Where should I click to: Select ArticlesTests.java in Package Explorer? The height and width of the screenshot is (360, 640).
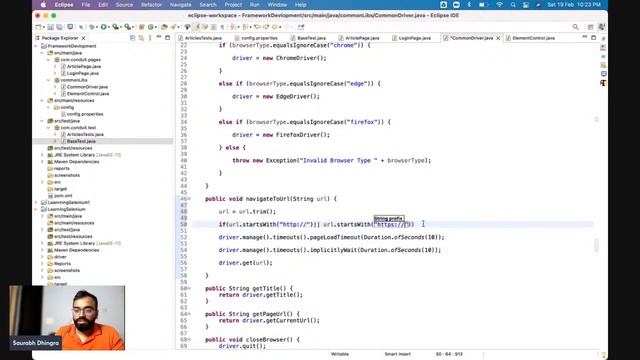click(x=85, y=134)
